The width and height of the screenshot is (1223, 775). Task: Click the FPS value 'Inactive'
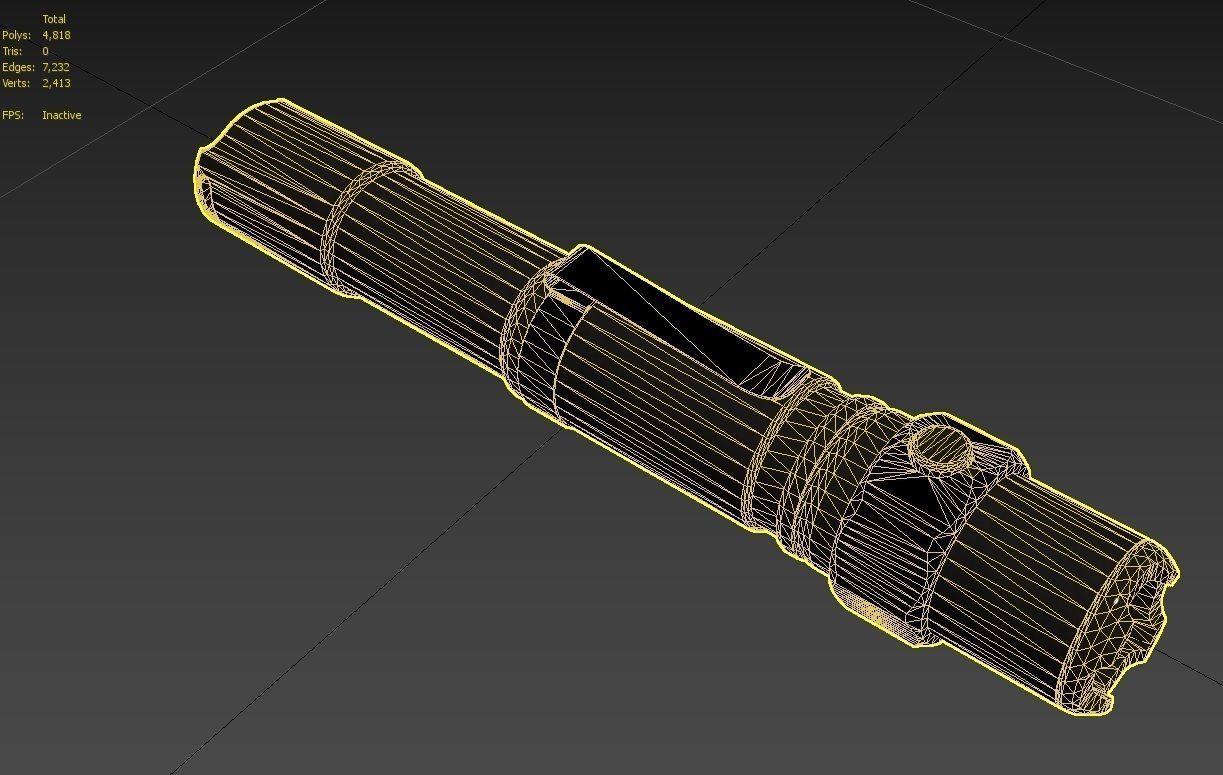(62, 115)
